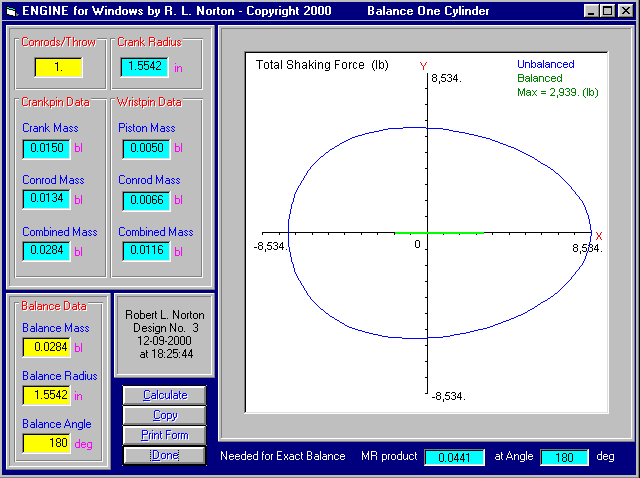Click the 'in' unit beside Crank Radius

178,68
